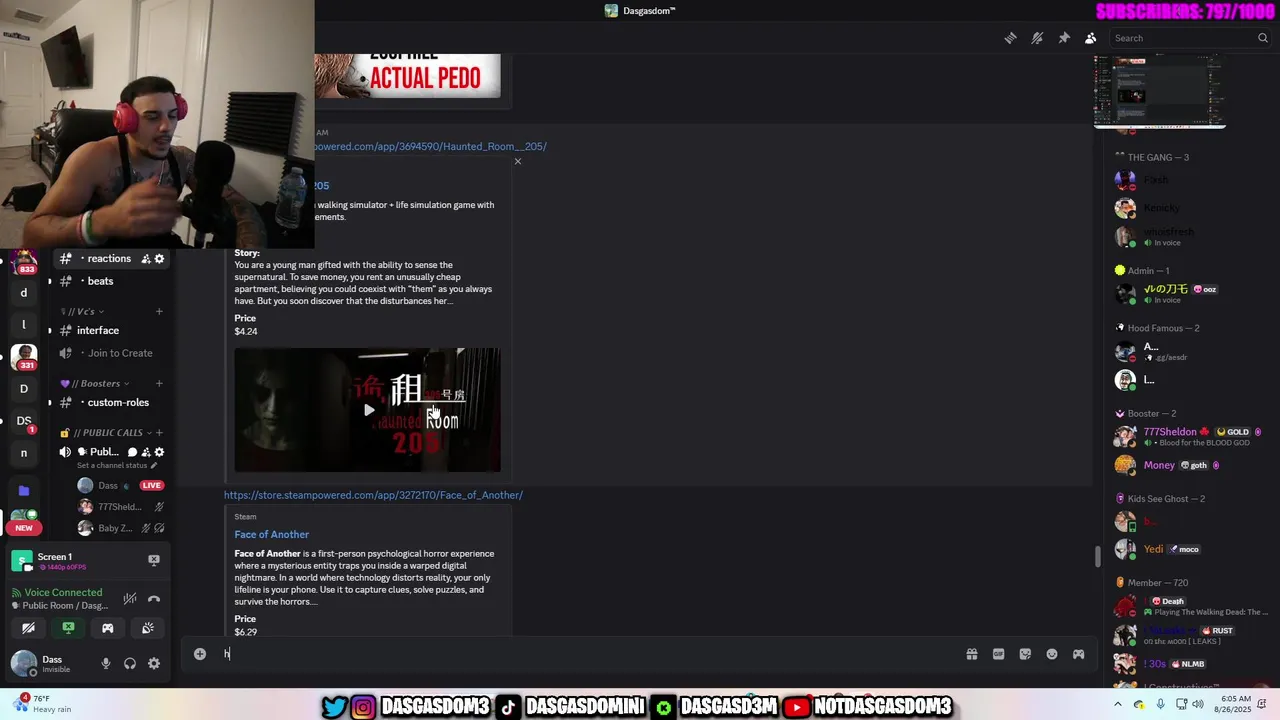Open reactions channel settings gear
Viewport: 1280px width, 720px height.
click(159, 258)
